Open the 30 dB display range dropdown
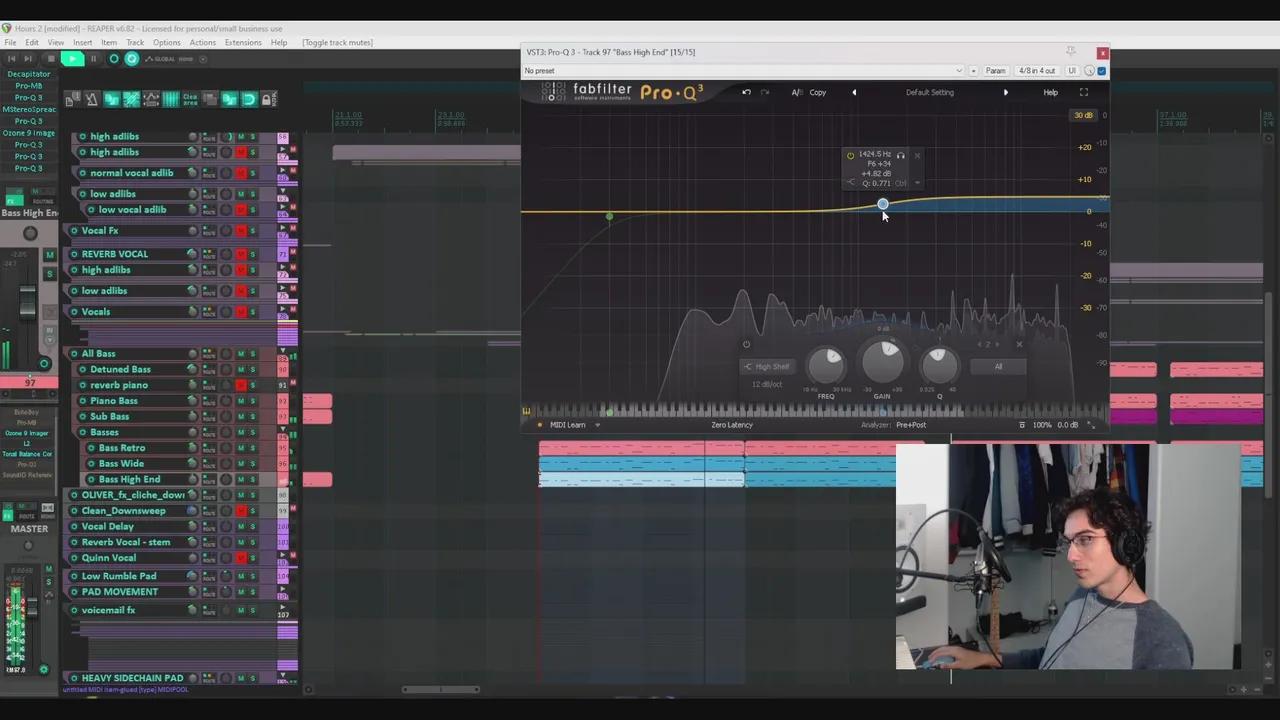 [x=1083, y=116]
